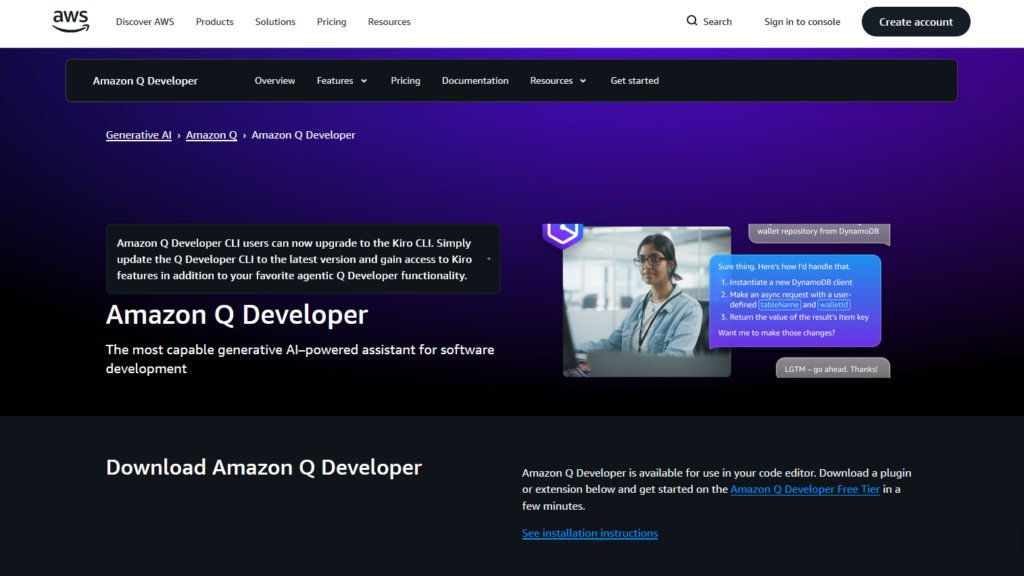
Task: Open the Amazon Q Developer Free Tier link
Action: (x=805, y=489)
